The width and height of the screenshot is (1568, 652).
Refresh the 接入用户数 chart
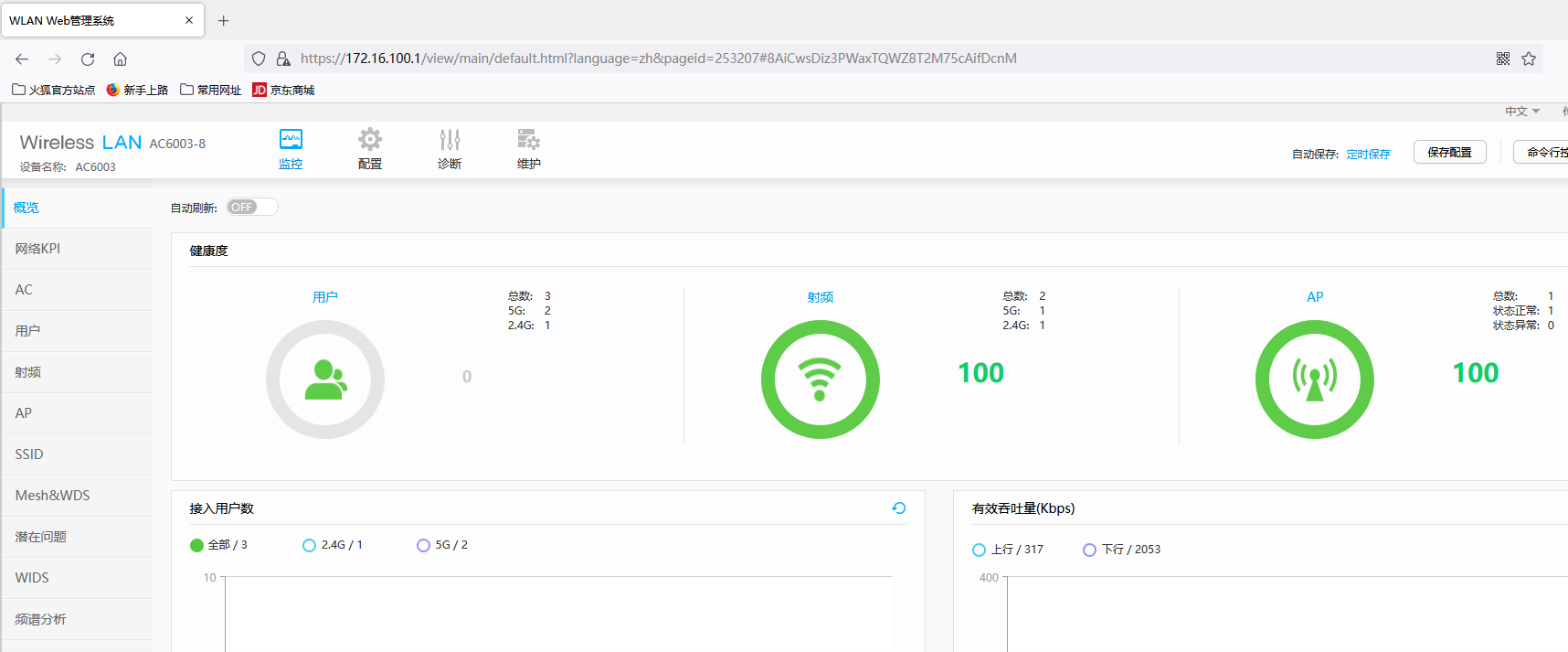[899, 508]
